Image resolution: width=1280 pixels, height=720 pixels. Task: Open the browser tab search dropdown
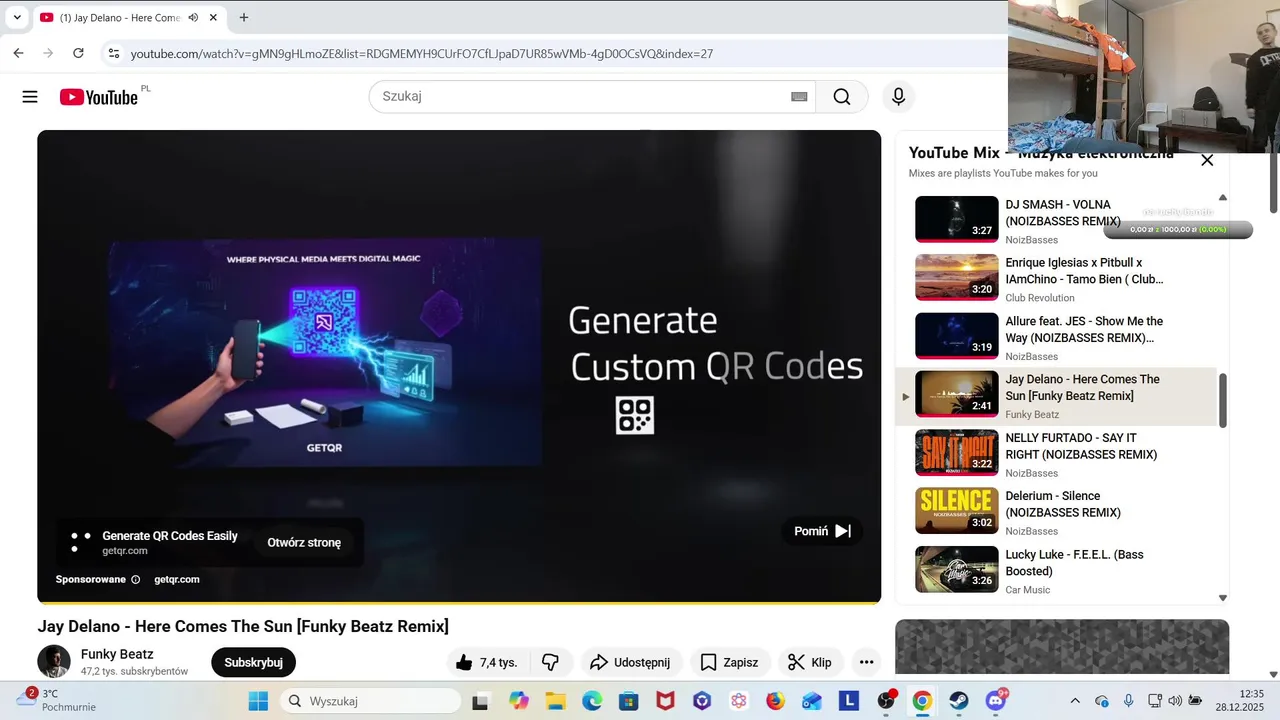pyautogui.click(x=17, y=17)
